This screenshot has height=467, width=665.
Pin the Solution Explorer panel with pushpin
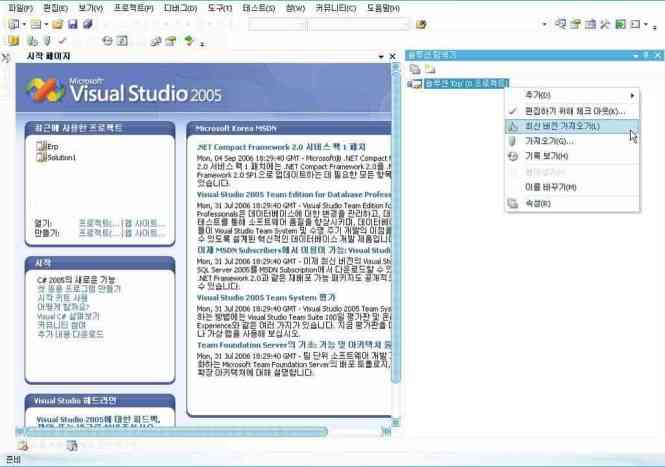[646, 55]
